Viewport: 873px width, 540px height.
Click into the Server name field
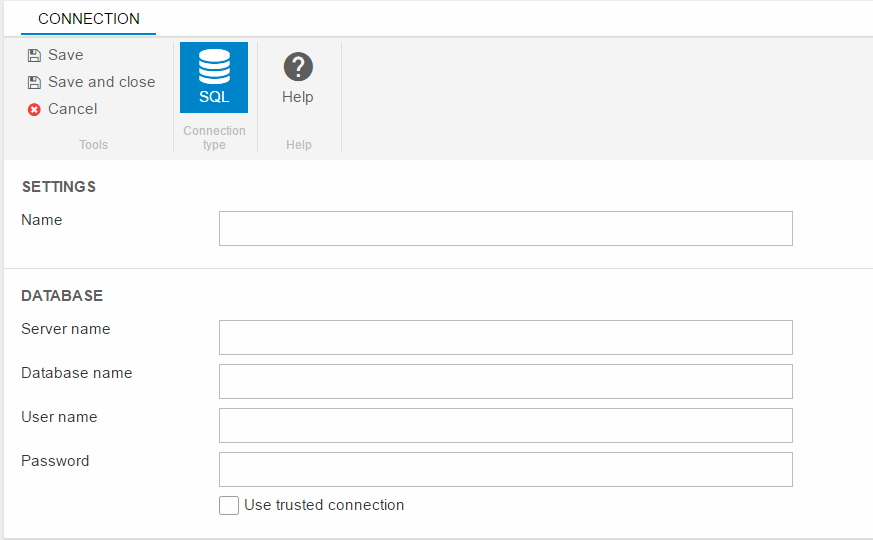coord(505,337)
